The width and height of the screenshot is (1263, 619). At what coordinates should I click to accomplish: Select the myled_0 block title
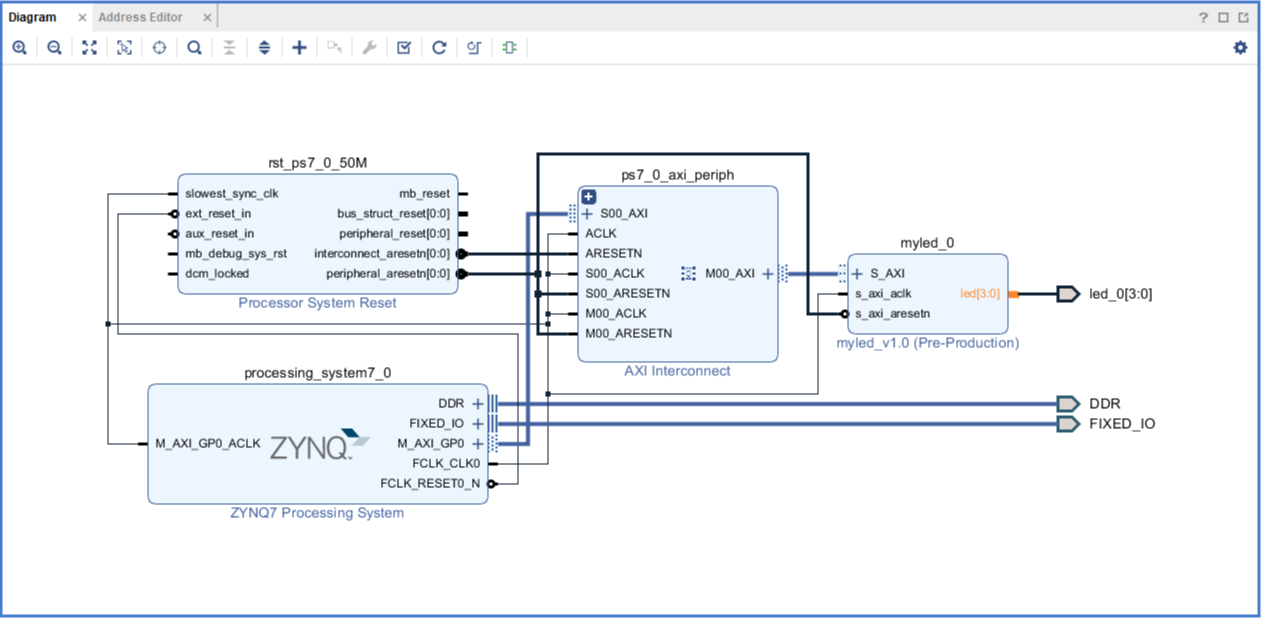(927, 243)
